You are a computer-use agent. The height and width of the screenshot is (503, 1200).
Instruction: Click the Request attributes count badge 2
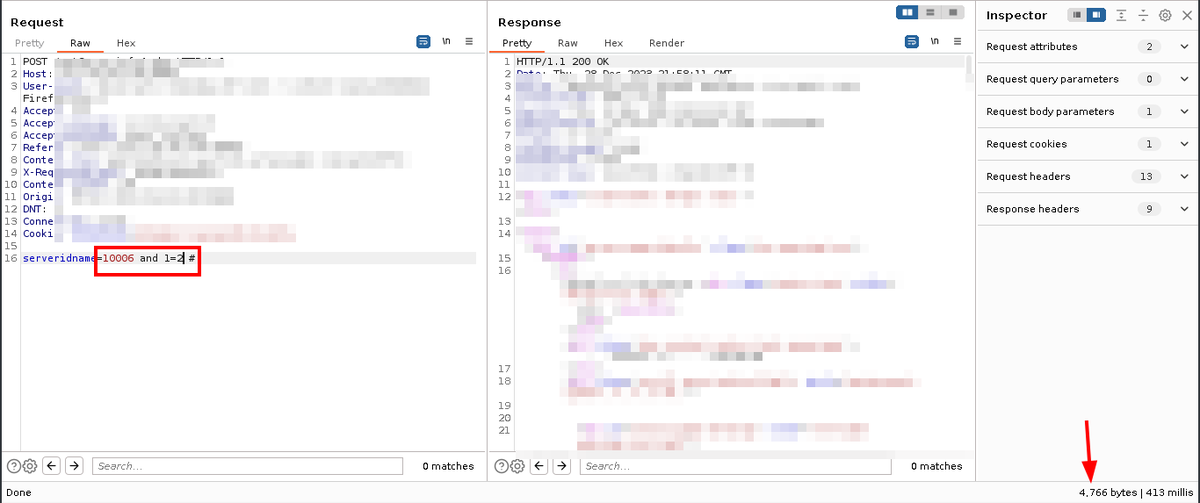coord(1149,47)
